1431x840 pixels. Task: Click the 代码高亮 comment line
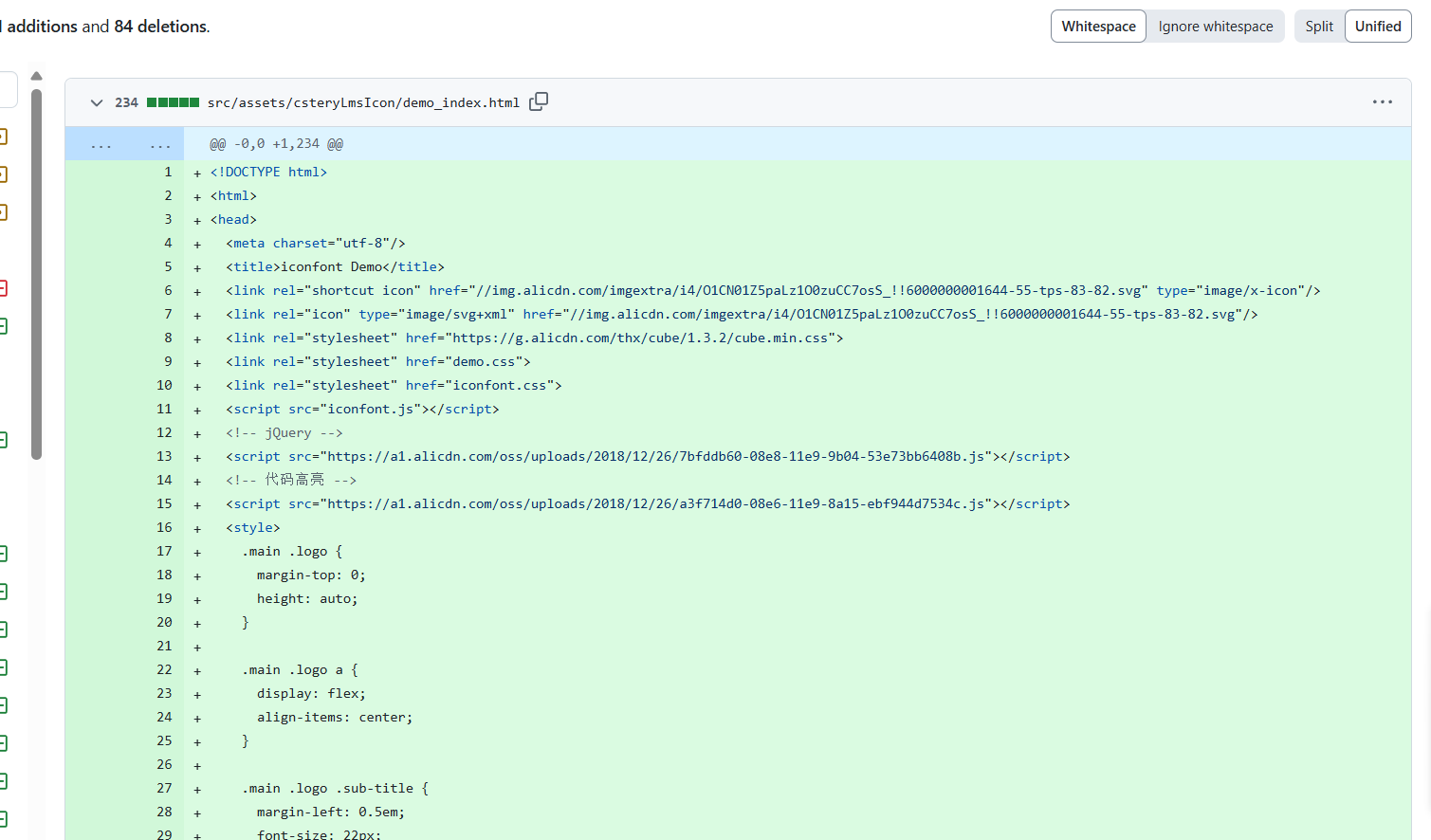click(x=291, y=480)
